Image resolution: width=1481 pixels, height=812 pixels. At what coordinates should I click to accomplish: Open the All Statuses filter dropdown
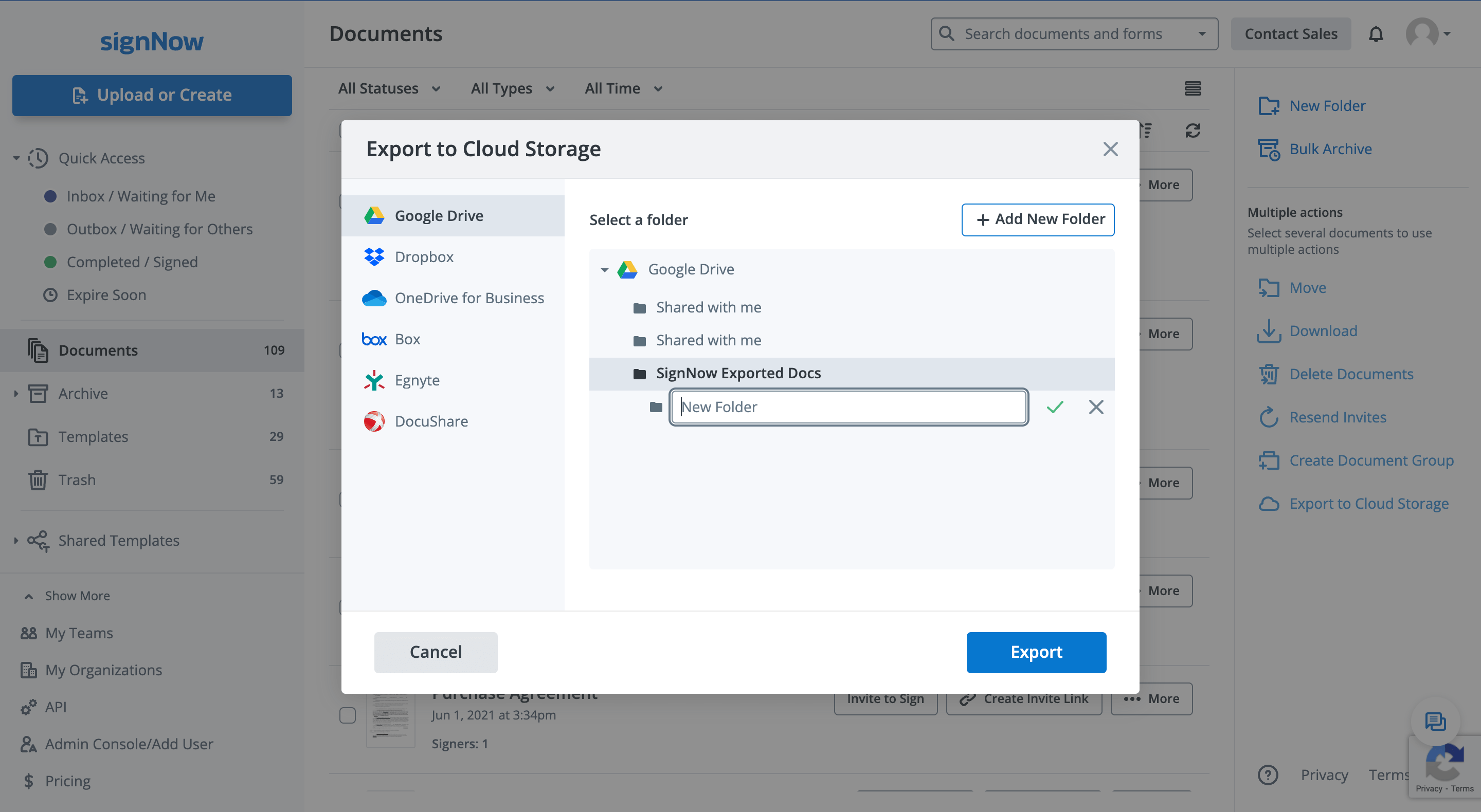pos(389,88)
